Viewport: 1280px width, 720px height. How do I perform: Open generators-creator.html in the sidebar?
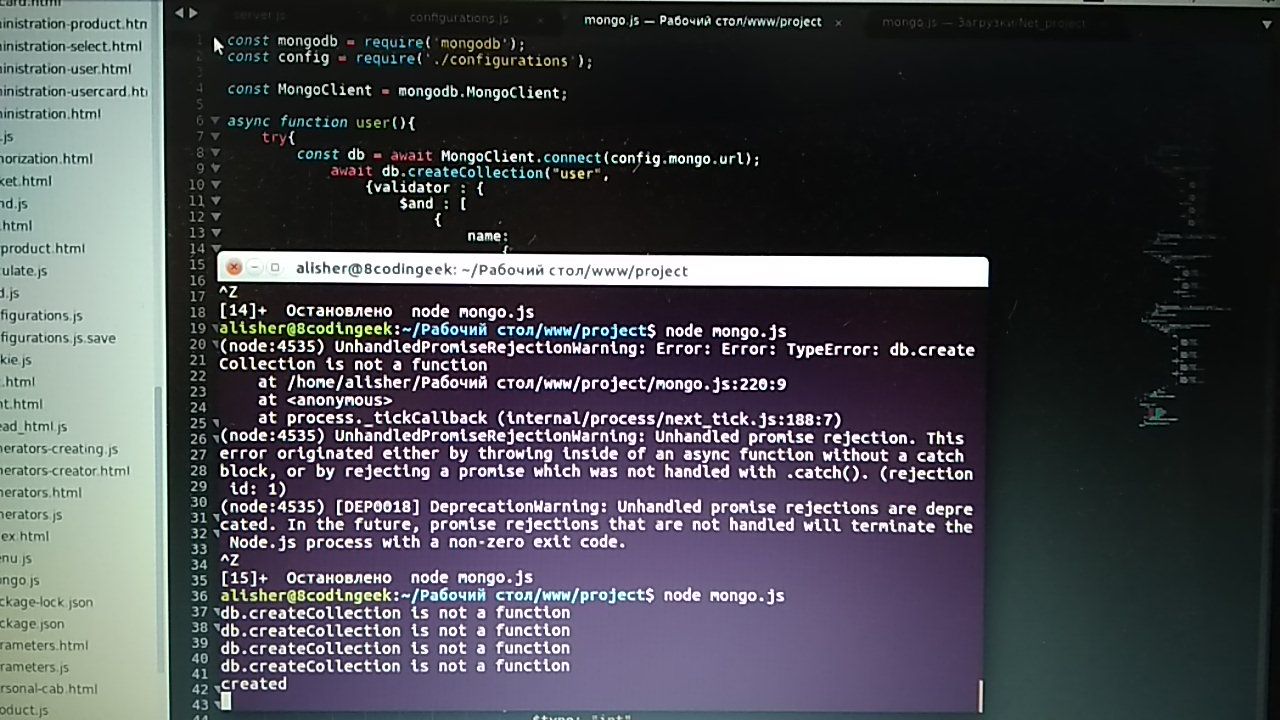pyautogui.click(x=66, y=471)
